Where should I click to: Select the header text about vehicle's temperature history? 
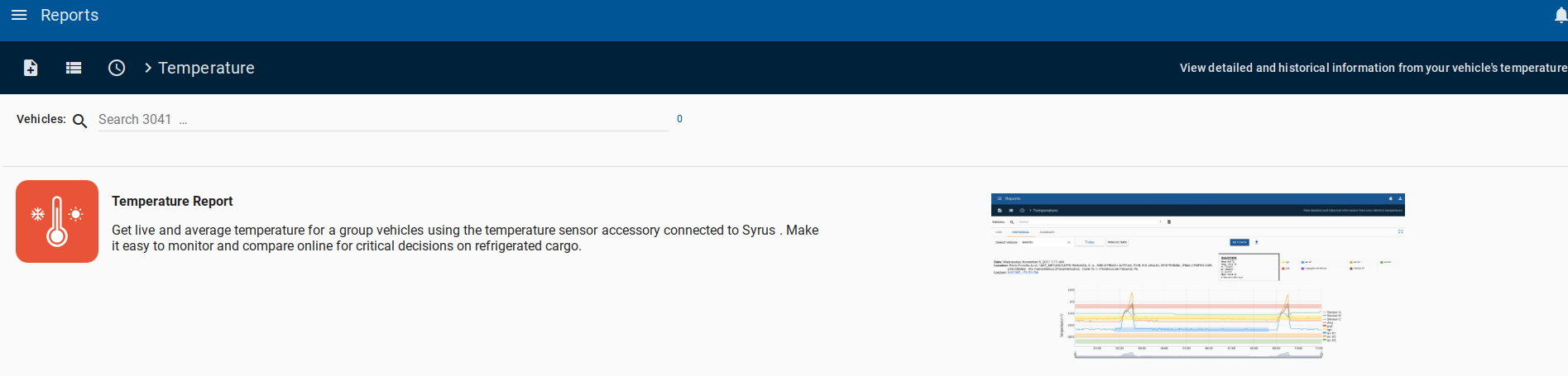click(1374, 68)
